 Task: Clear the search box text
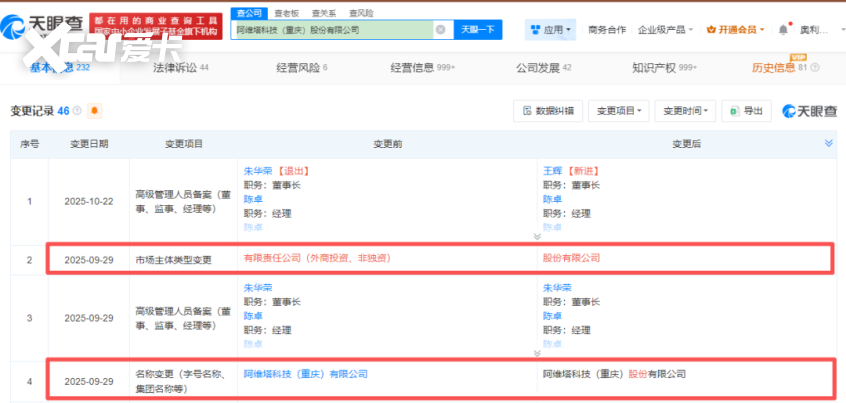[440, 30]
